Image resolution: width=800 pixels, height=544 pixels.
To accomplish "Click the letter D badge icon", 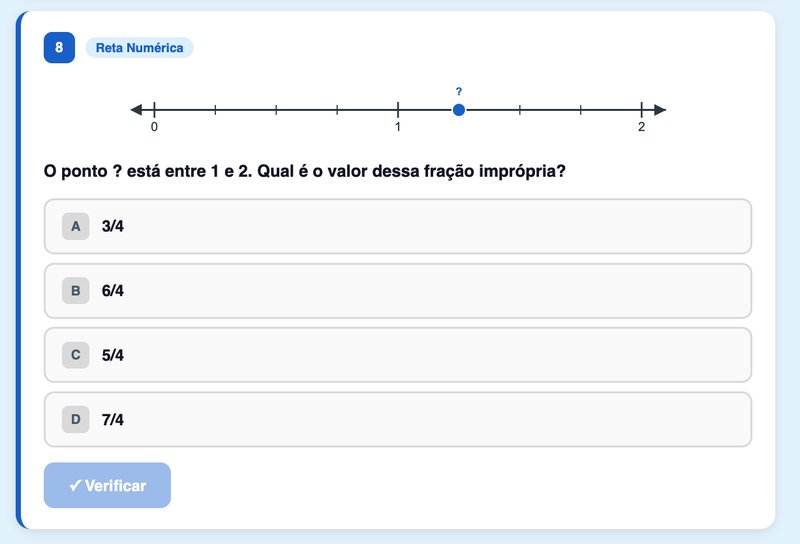I will pos(76,419).
